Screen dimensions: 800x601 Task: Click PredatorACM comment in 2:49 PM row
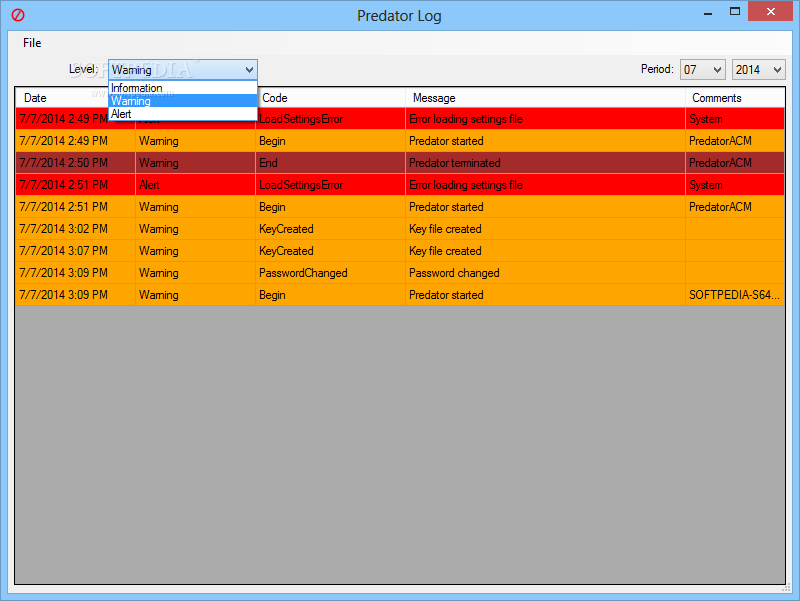point(735,141)
